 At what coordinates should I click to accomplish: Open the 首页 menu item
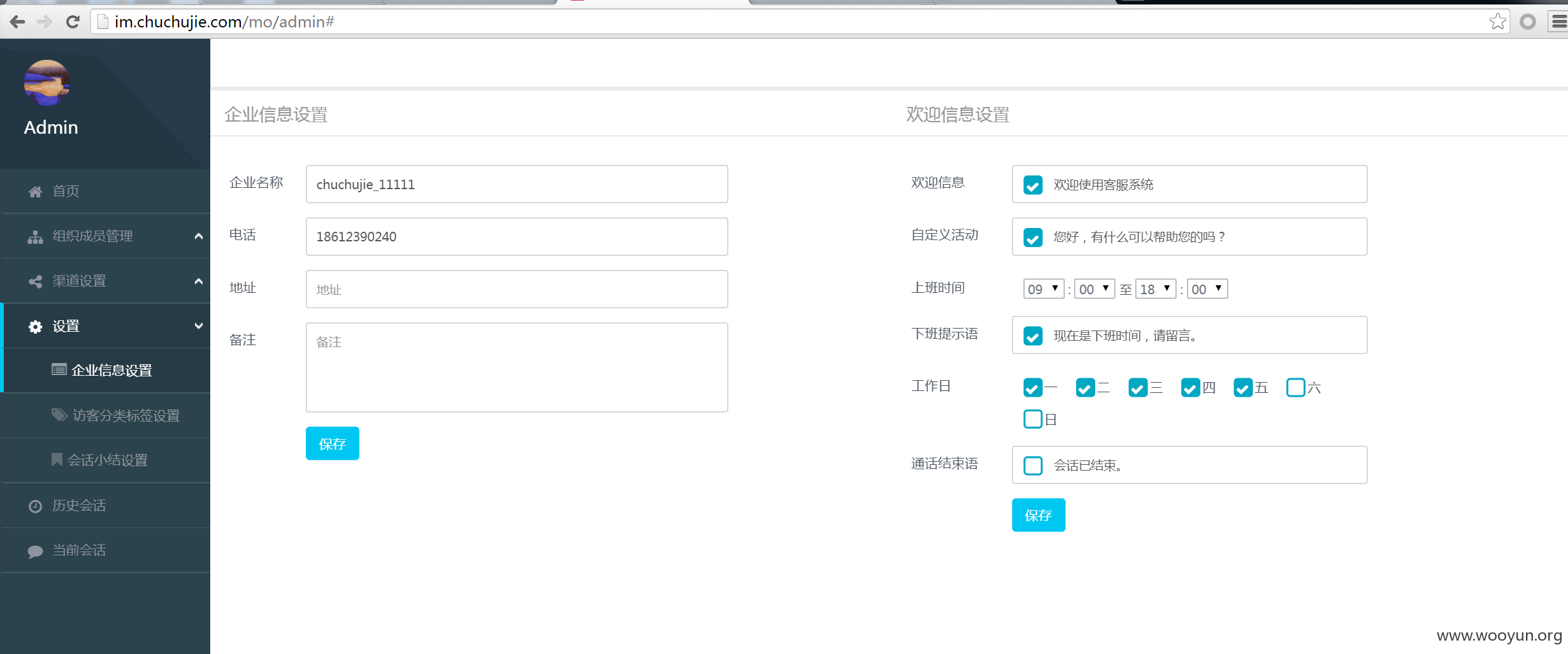105,191
